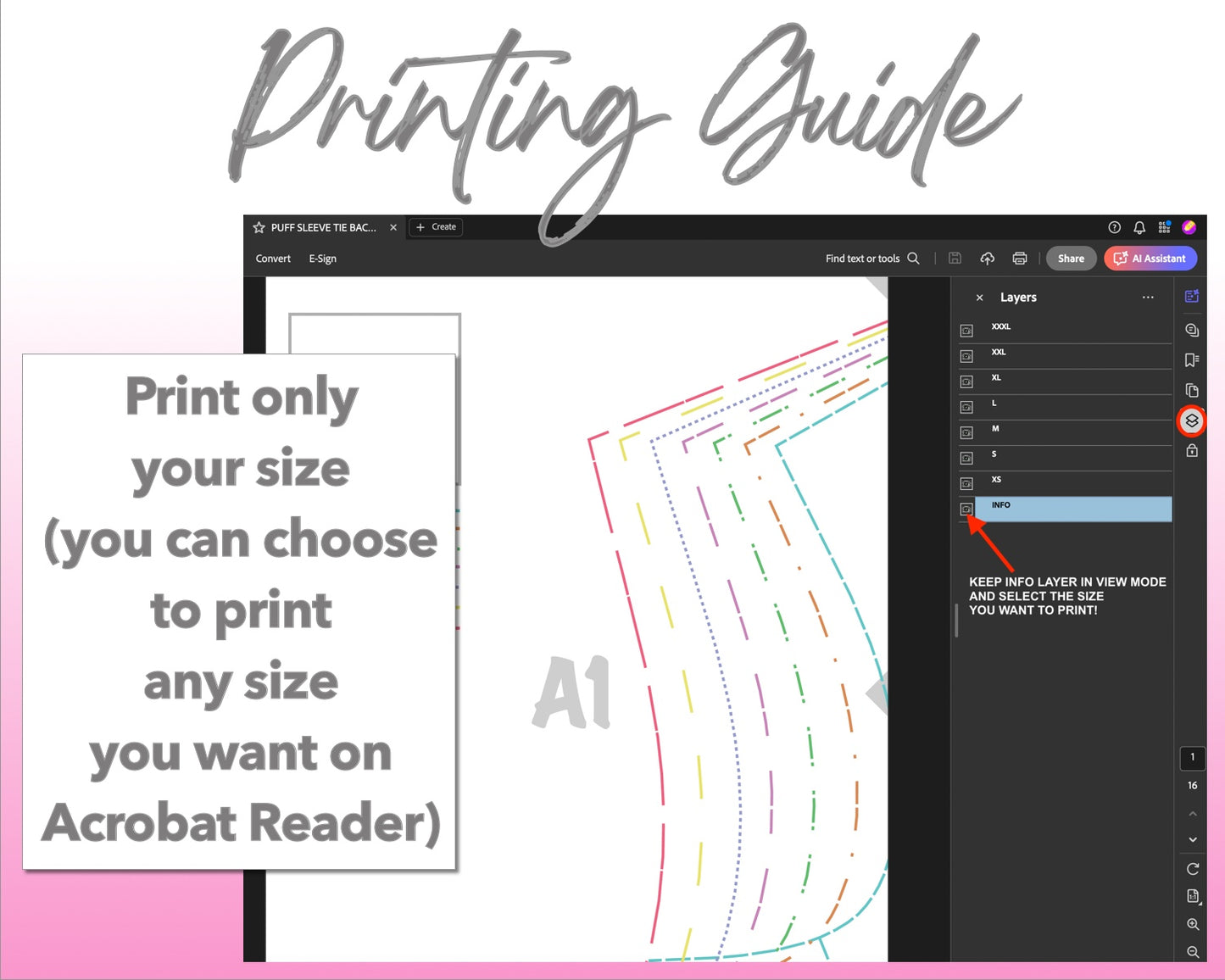Open the Bookmarks panel icon

[x=1192, y=360]
